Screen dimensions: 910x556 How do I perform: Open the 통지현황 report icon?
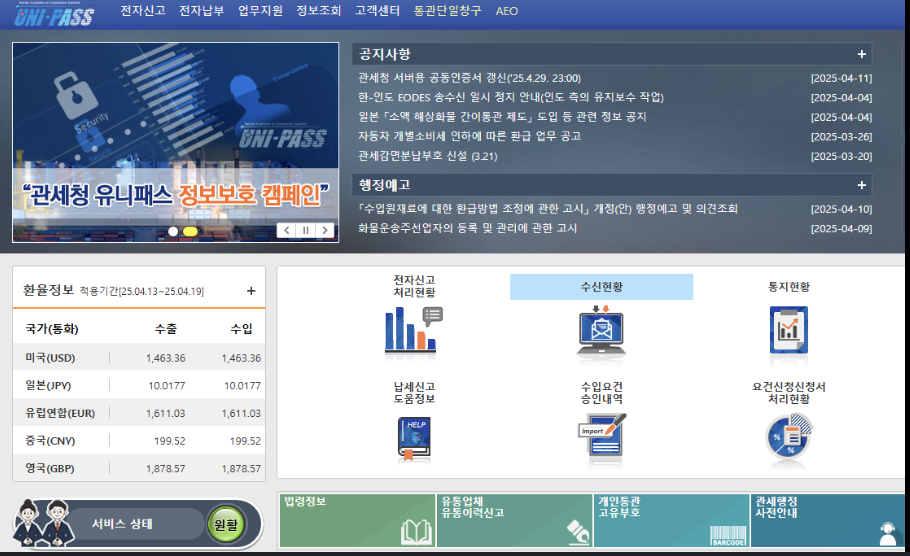click(789, 330)
